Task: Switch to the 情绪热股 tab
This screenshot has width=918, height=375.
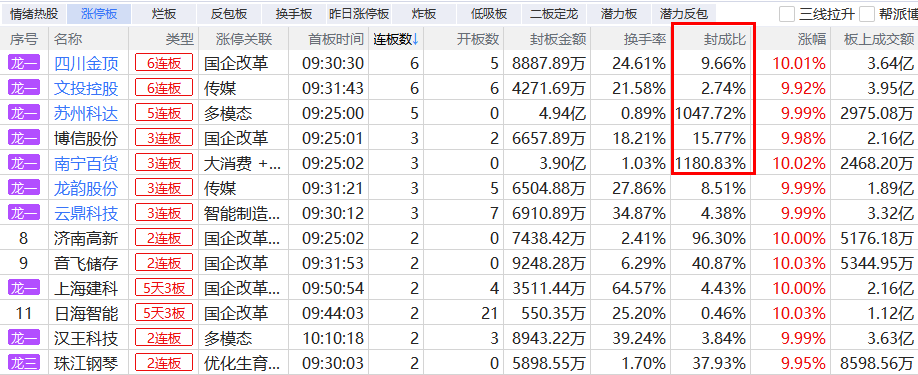Action: tap(34, 13)
